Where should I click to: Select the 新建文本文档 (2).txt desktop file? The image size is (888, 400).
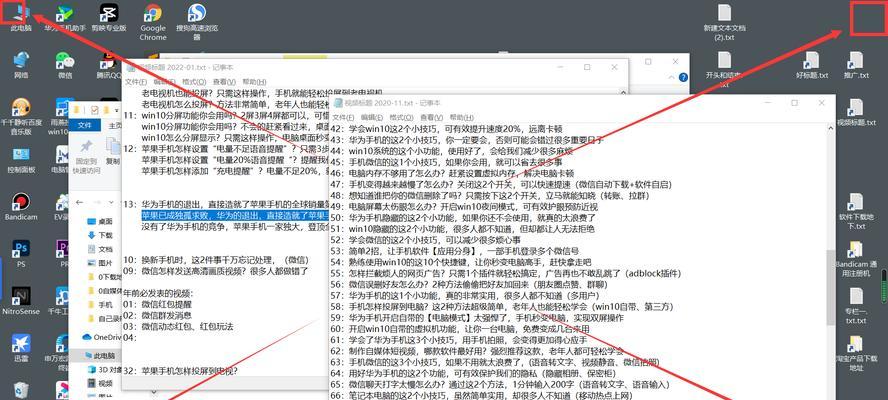(724, 22)
